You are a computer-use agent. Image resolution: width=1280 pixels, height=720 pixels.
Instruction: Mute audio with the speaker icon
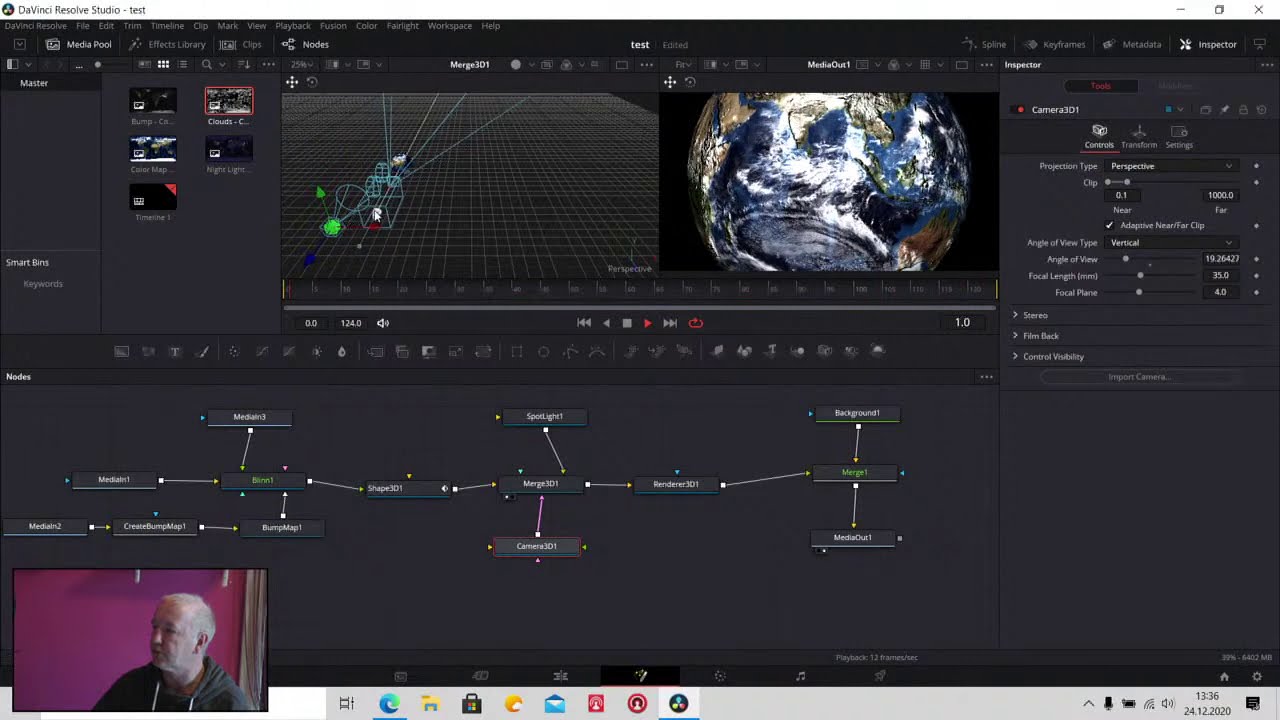tap(383, 323)
